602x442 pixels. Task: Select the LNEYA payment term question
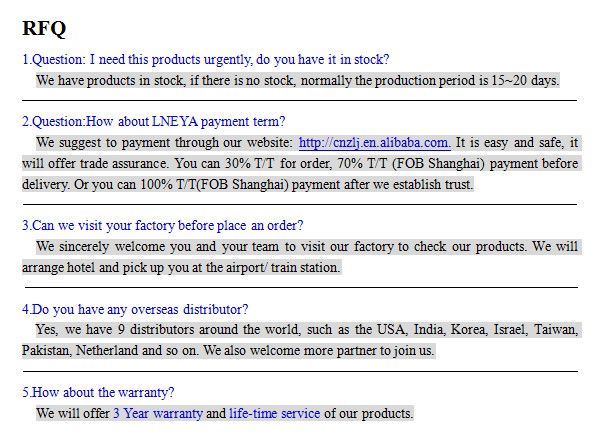[154, 121]
